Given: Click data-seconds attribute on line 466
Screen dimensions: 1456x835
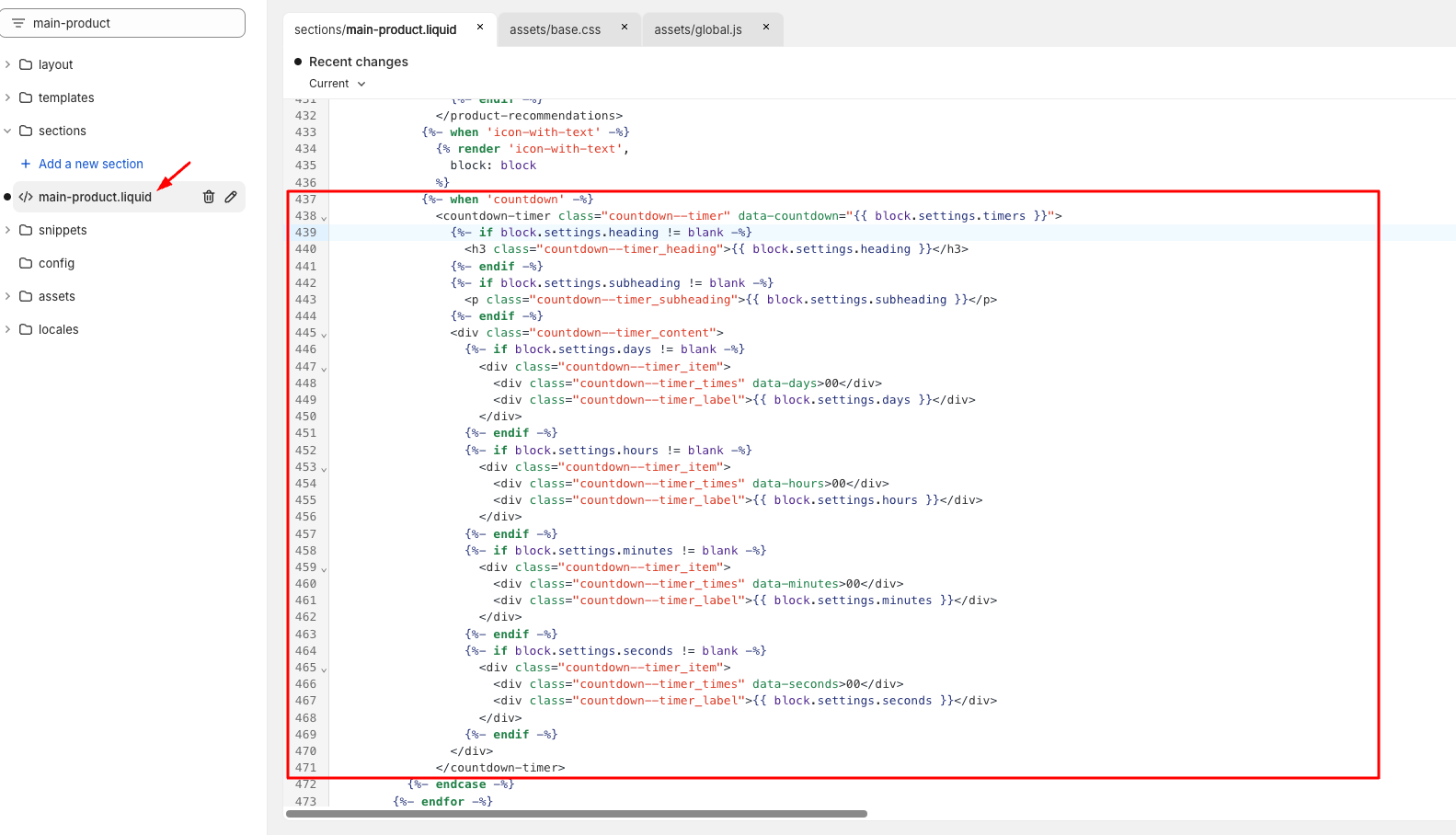Looking at the screenshot, I should 796,684.
